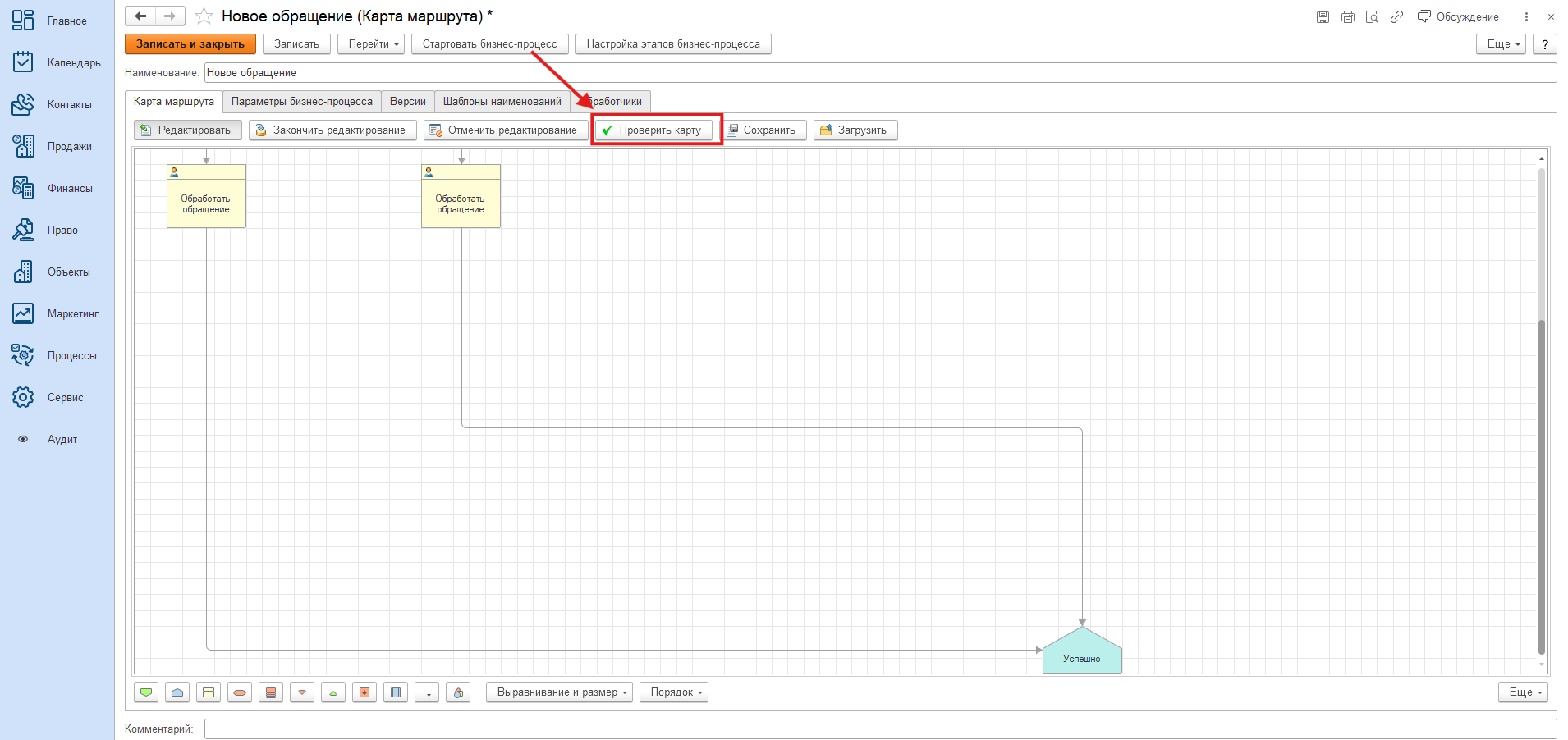Click the print icon in title bar
This screenshot has height=740, width=1568.
tap(1347, 16)
